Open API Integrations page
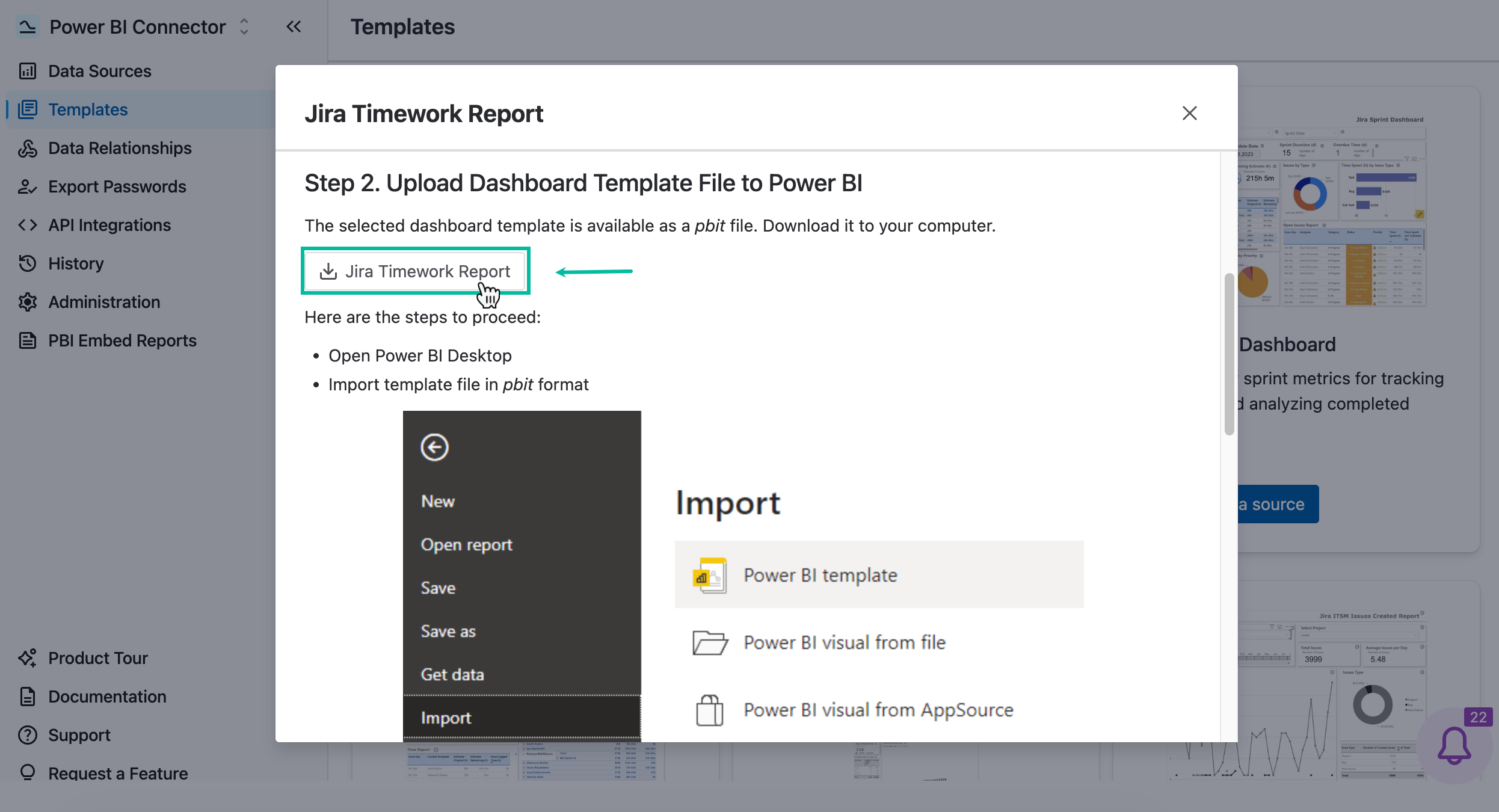The width and height of the screenshot is (1499, 812). [x=109, y=225]
